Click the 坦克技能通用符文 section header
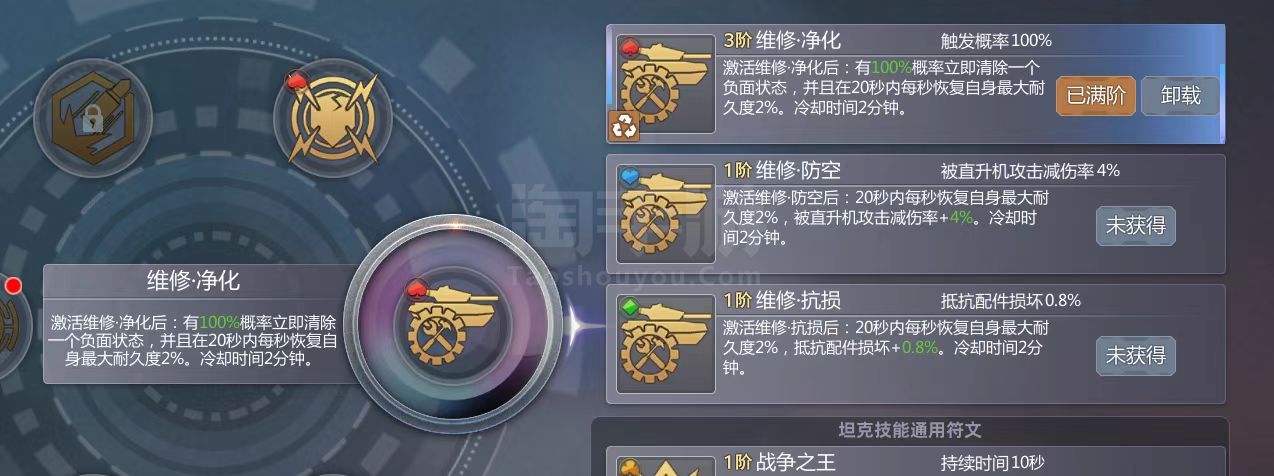This screenshot has height=476, width=1274. pyautogui.click(x=909, y=430)
